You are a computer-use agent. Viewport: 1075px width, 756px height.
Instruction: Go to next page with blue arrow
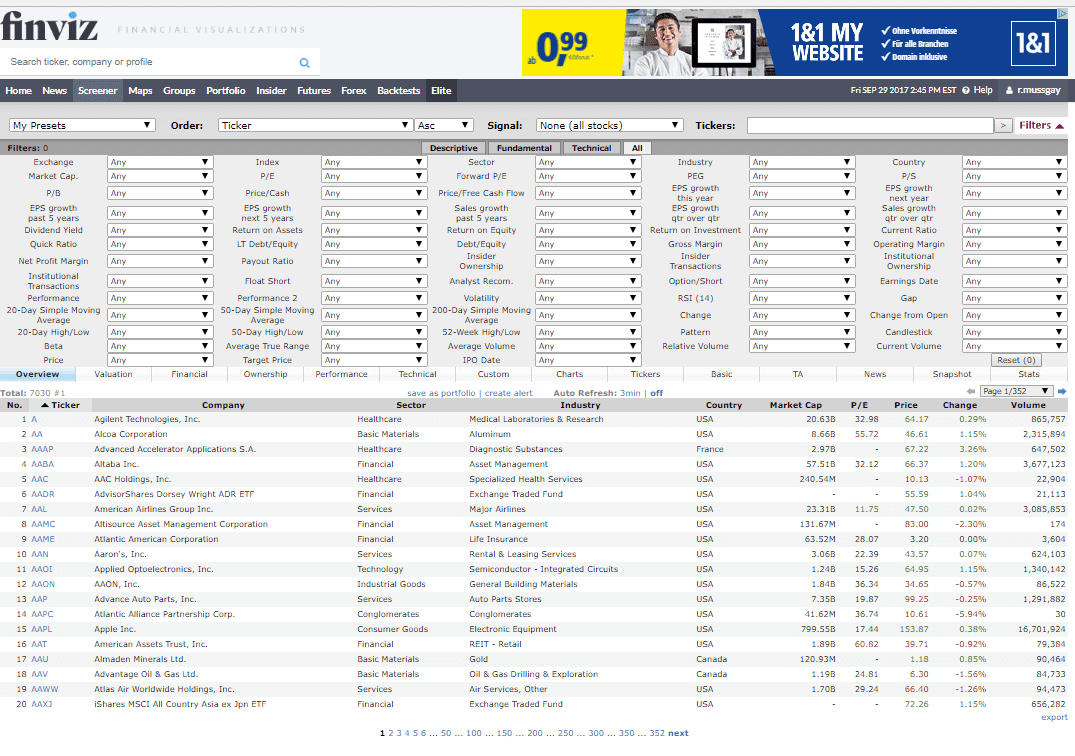(1062, 391)
